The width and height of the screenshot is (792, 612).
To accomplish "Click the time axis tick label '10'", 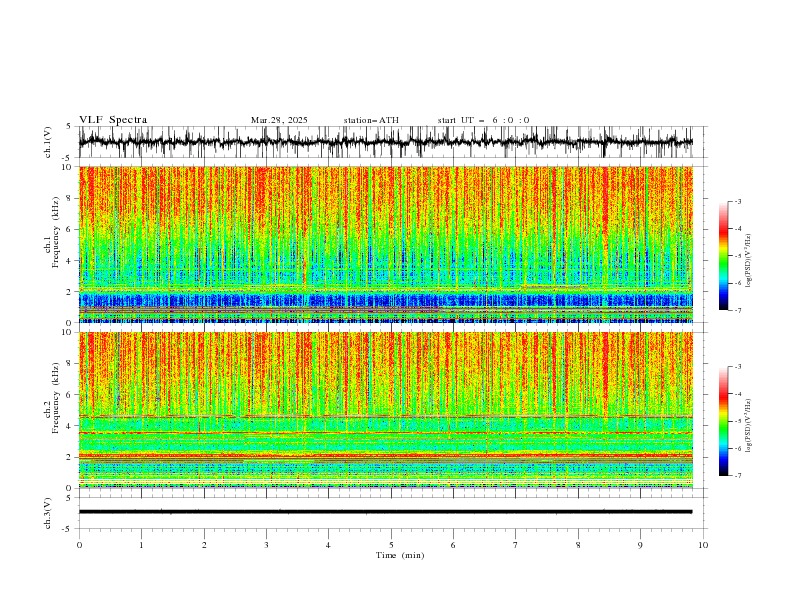I will coord(703,545).
